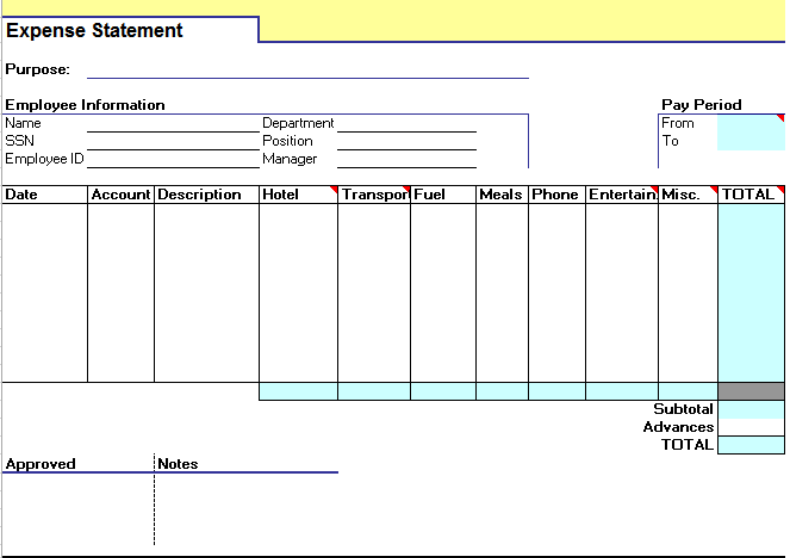This screenshot has height=558, width=790.
Task: Click the Fuel column total cell
Action: pos(443,391)
